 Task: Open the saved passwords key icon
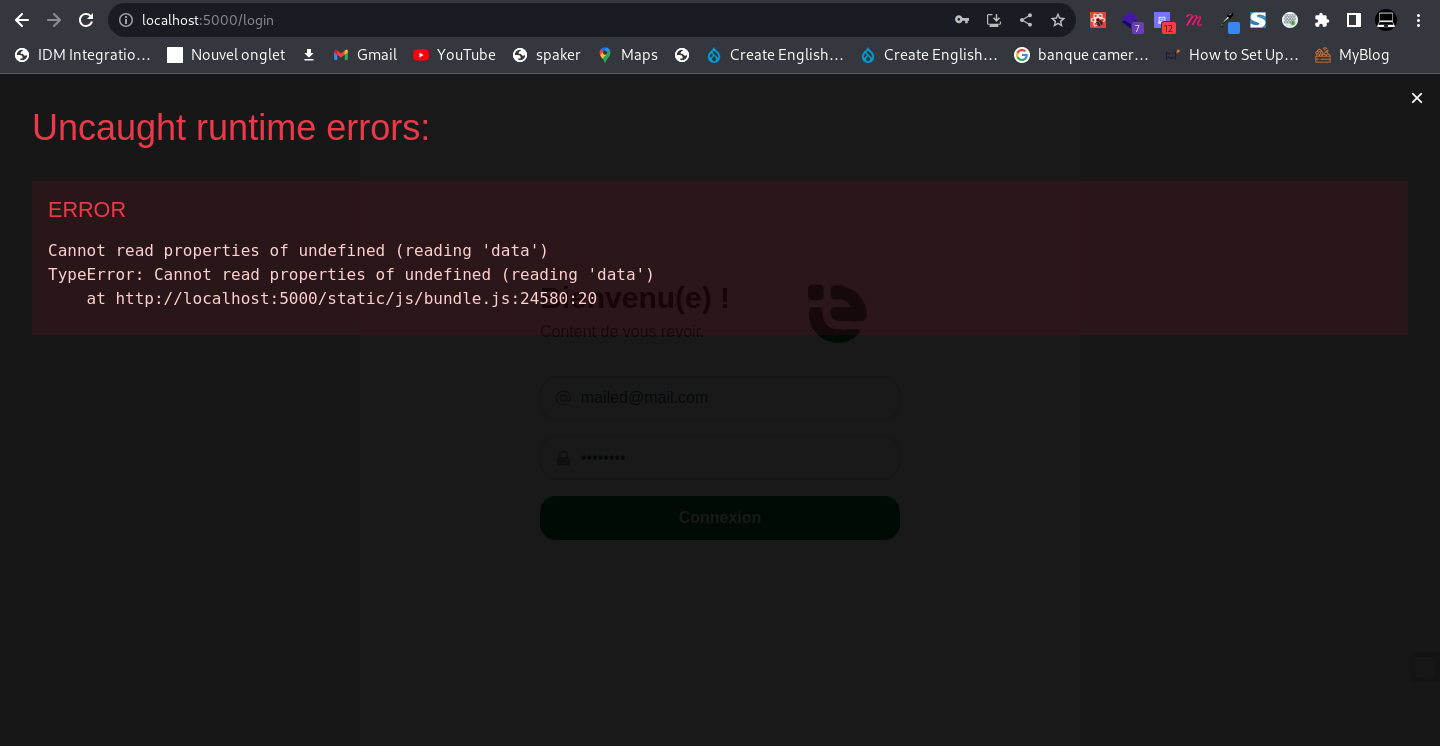(961, 20)
